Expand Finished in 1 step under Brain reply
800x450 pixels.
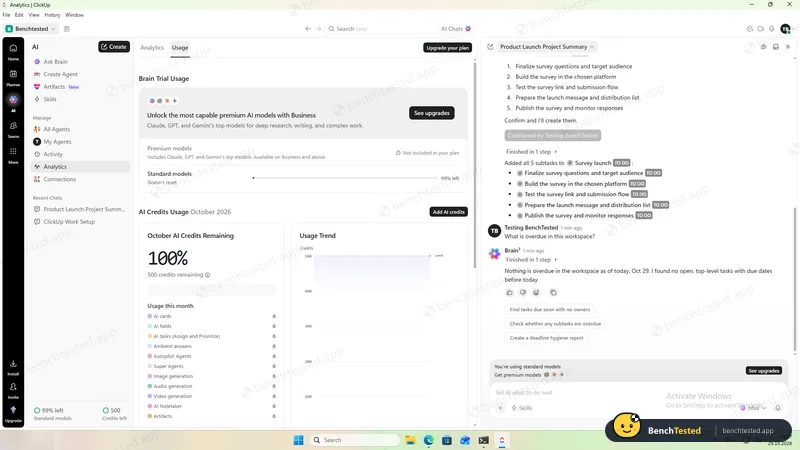coord(531,260)
